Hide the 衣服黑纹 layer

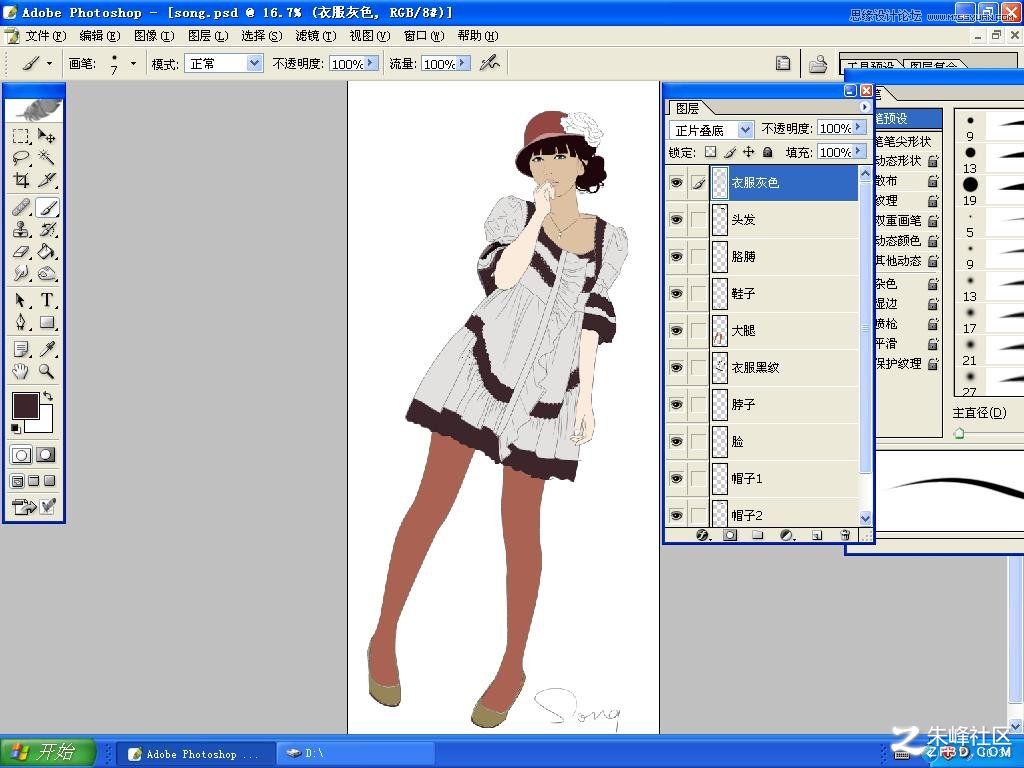pyautogui.click(x=677, y=368)
